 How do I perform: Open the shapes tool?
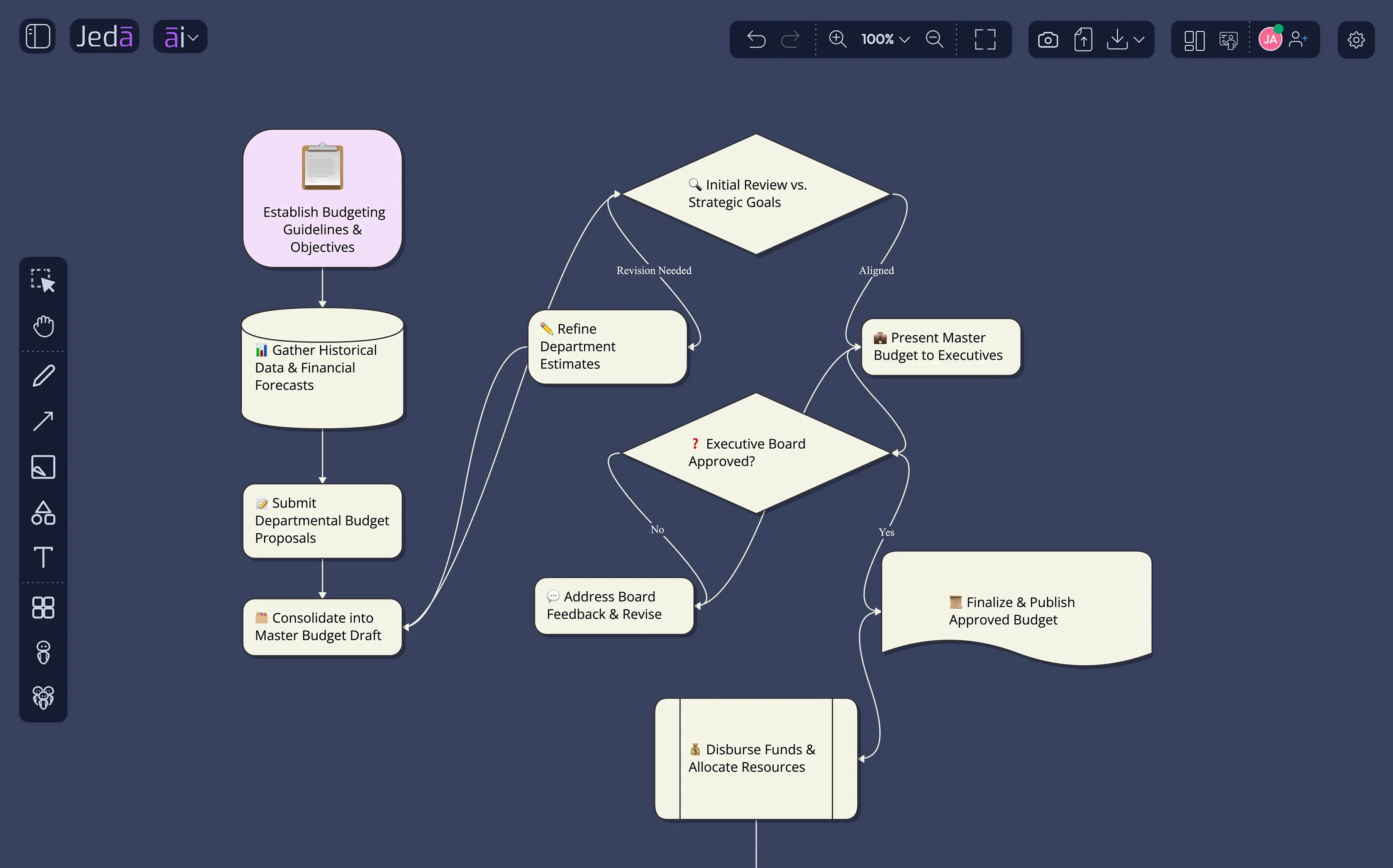(43, 513)
